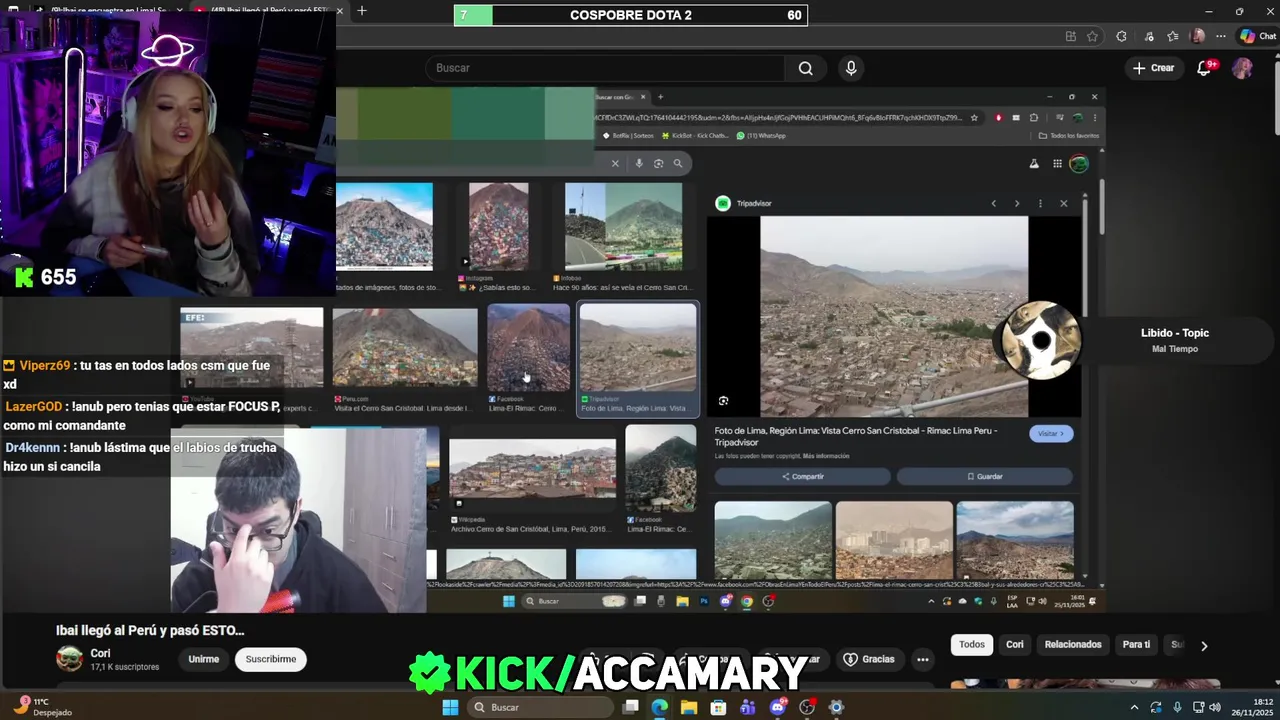Open the BotRix Sorteos bookmark
This screenshot has height=720, width=1280.
click(x=626, y=136)
